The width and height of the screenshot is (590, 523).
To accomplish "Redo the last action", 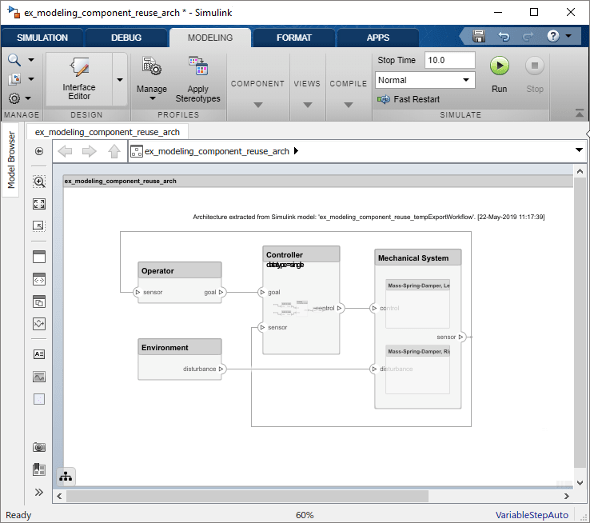I will (x=528, y=36).
